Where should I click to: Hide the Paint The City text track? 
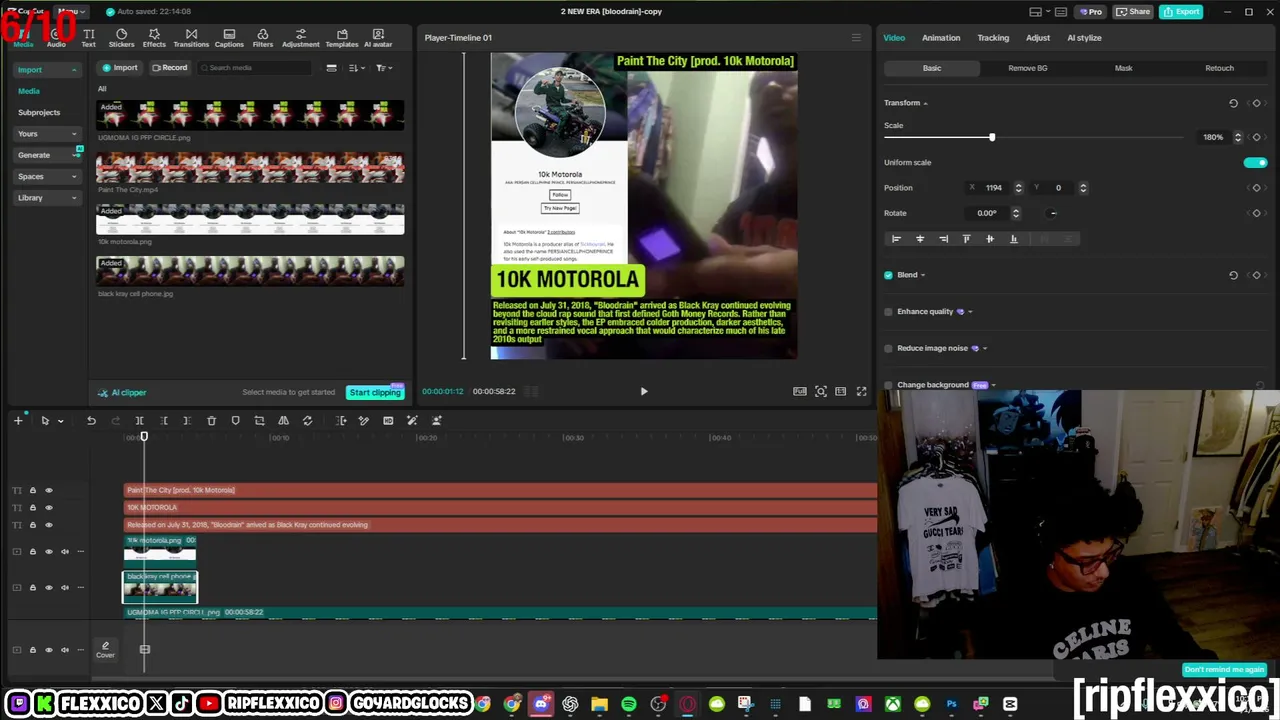coord(48,490)
